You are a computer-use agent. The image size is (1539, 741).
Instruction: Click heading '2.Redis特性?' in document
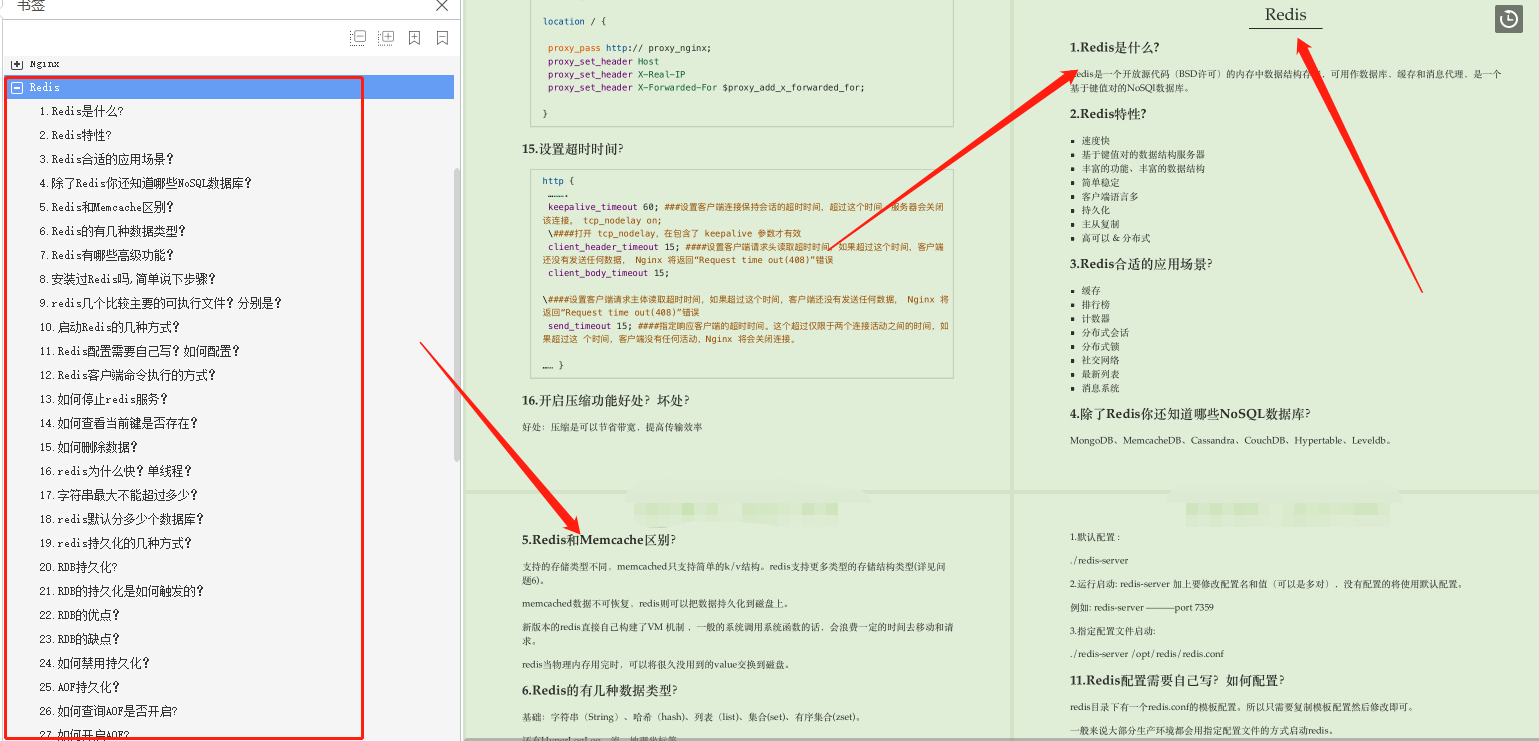click(1108, 114)
